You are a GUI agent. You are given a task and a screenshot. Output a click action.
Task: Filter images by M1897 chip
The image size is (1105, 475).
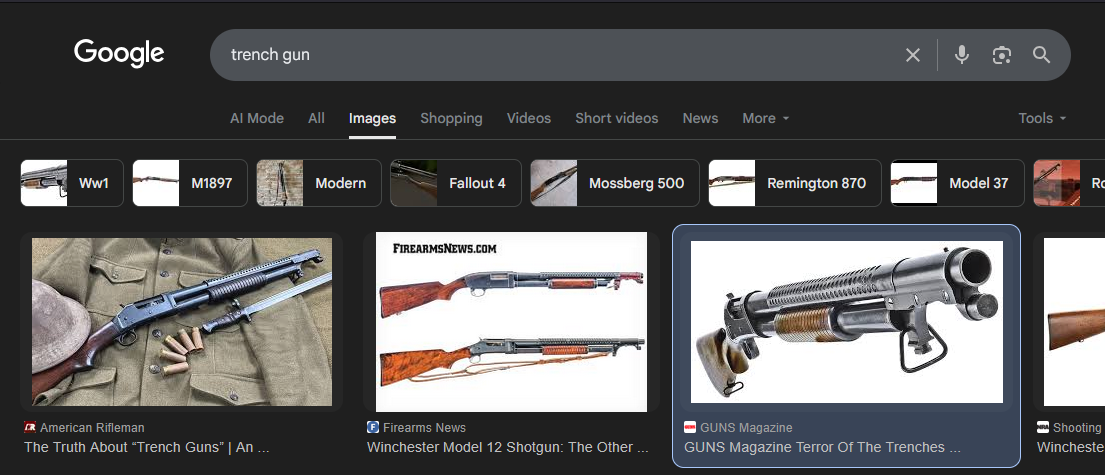pyautogui.click(x=190, y=183)
